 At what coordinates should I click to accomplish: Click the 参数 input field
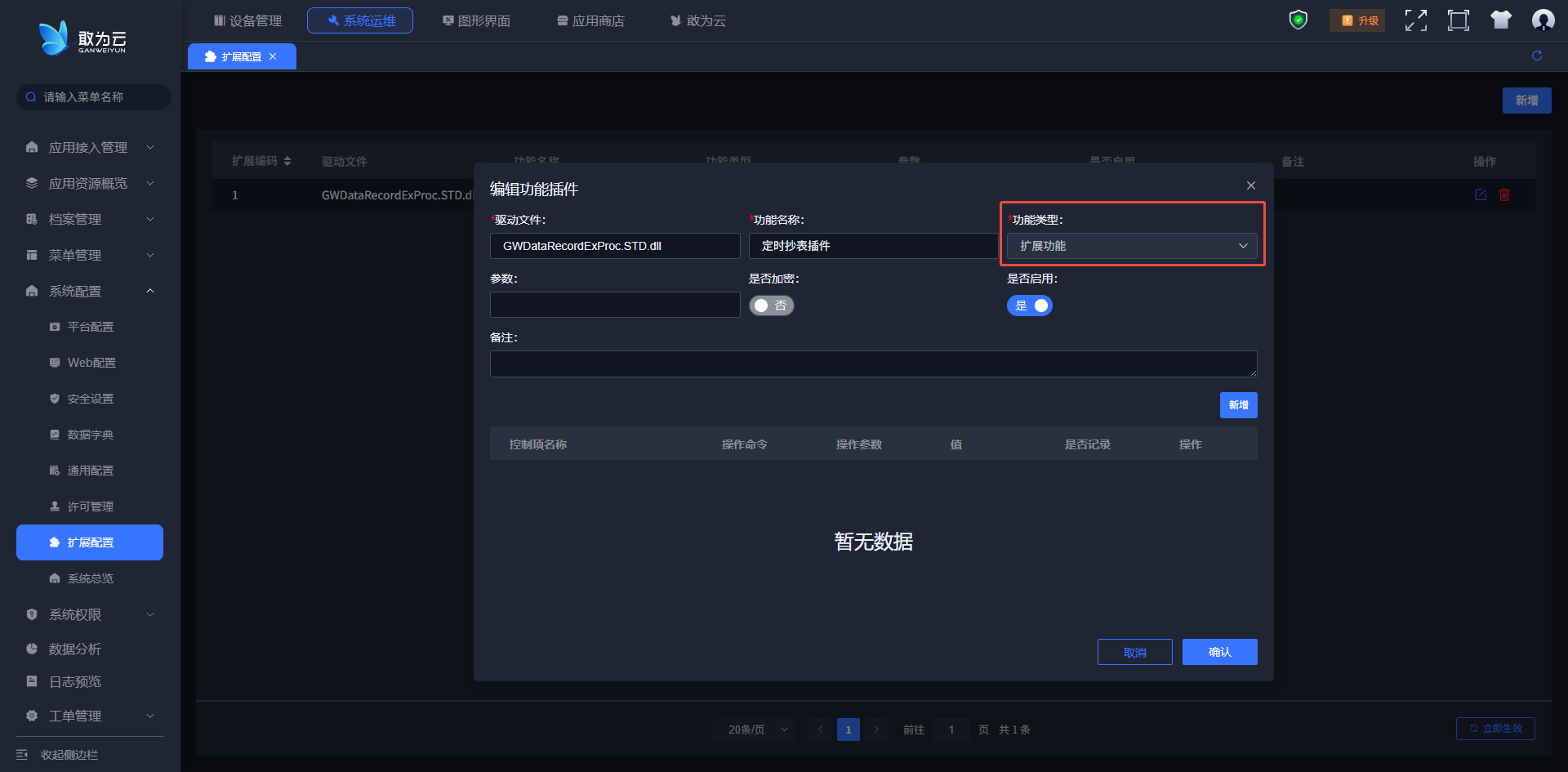(x=614, y=305)
